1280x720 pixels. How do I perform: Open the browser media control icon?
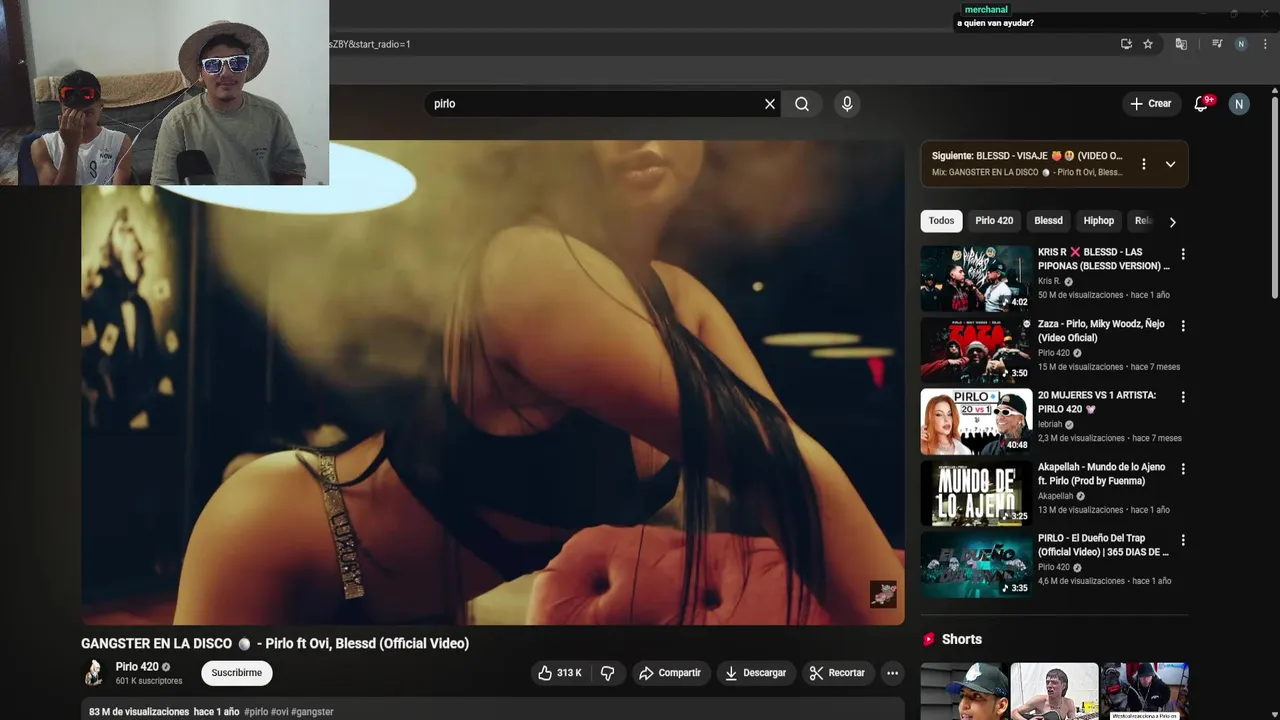[x=1217, y=44]
